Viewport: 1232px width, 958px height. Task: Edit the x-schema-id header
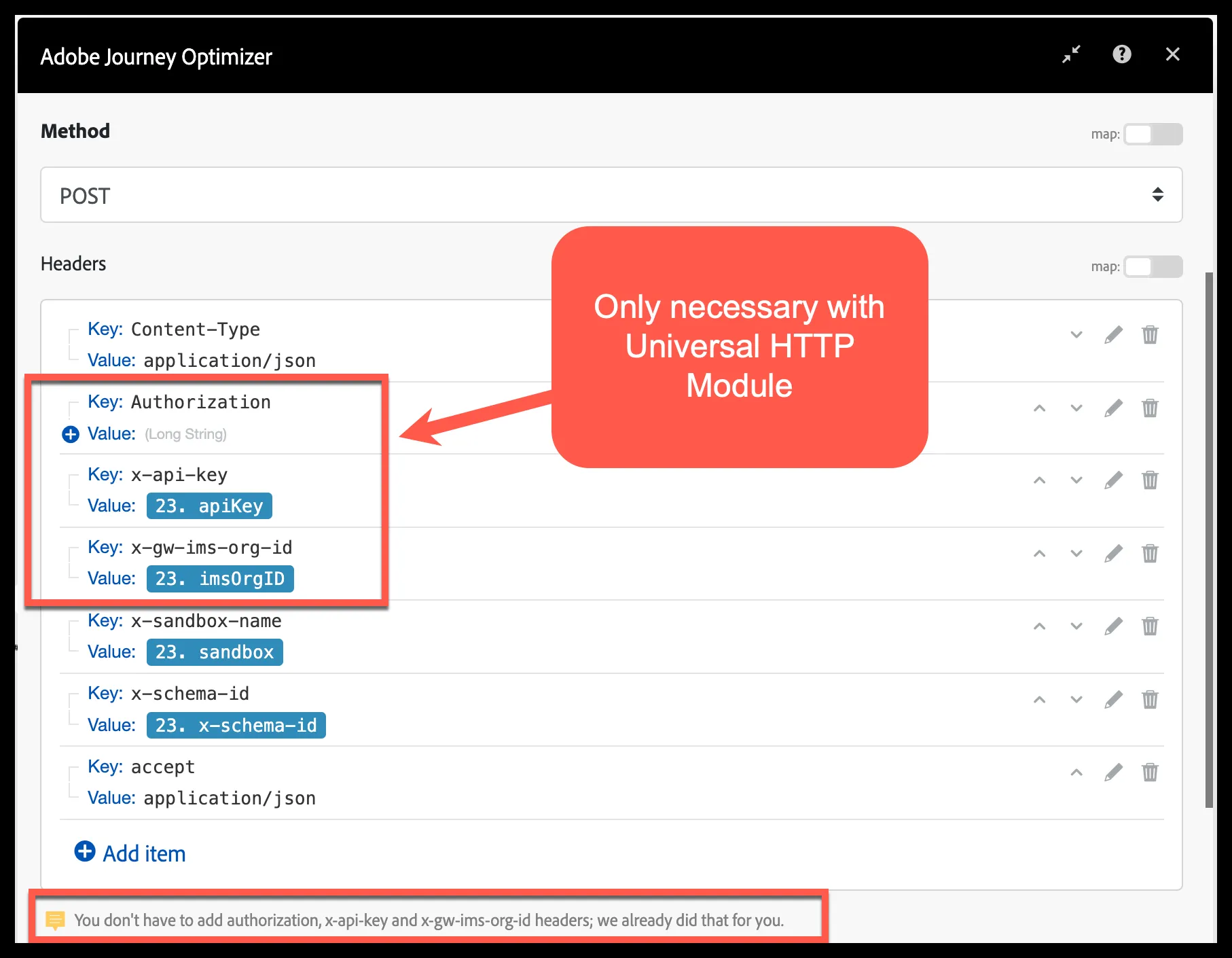1113,699
